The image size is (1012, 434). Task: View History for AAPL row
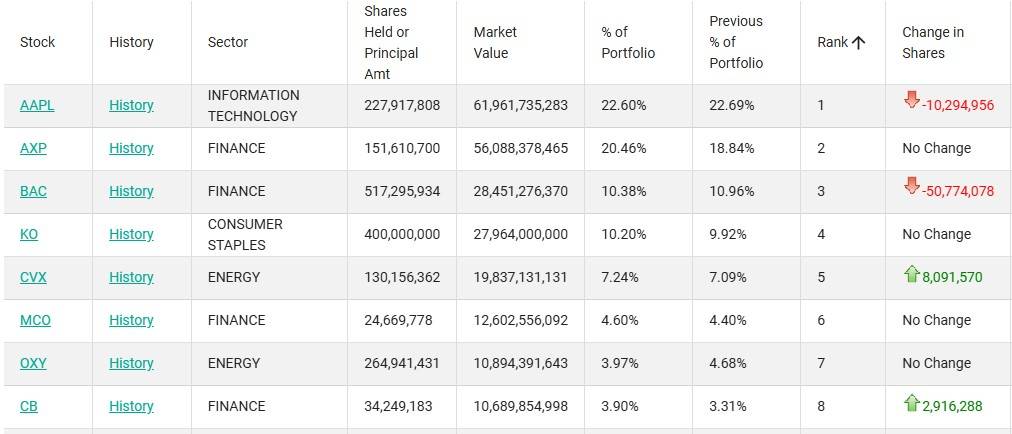click(x=131, y=105)
